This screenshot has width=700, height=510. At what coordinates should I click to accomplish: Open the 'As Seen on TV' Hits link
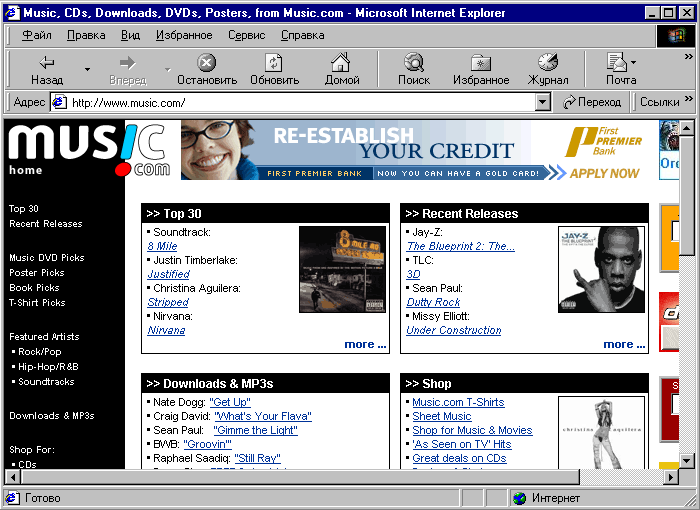462,444
